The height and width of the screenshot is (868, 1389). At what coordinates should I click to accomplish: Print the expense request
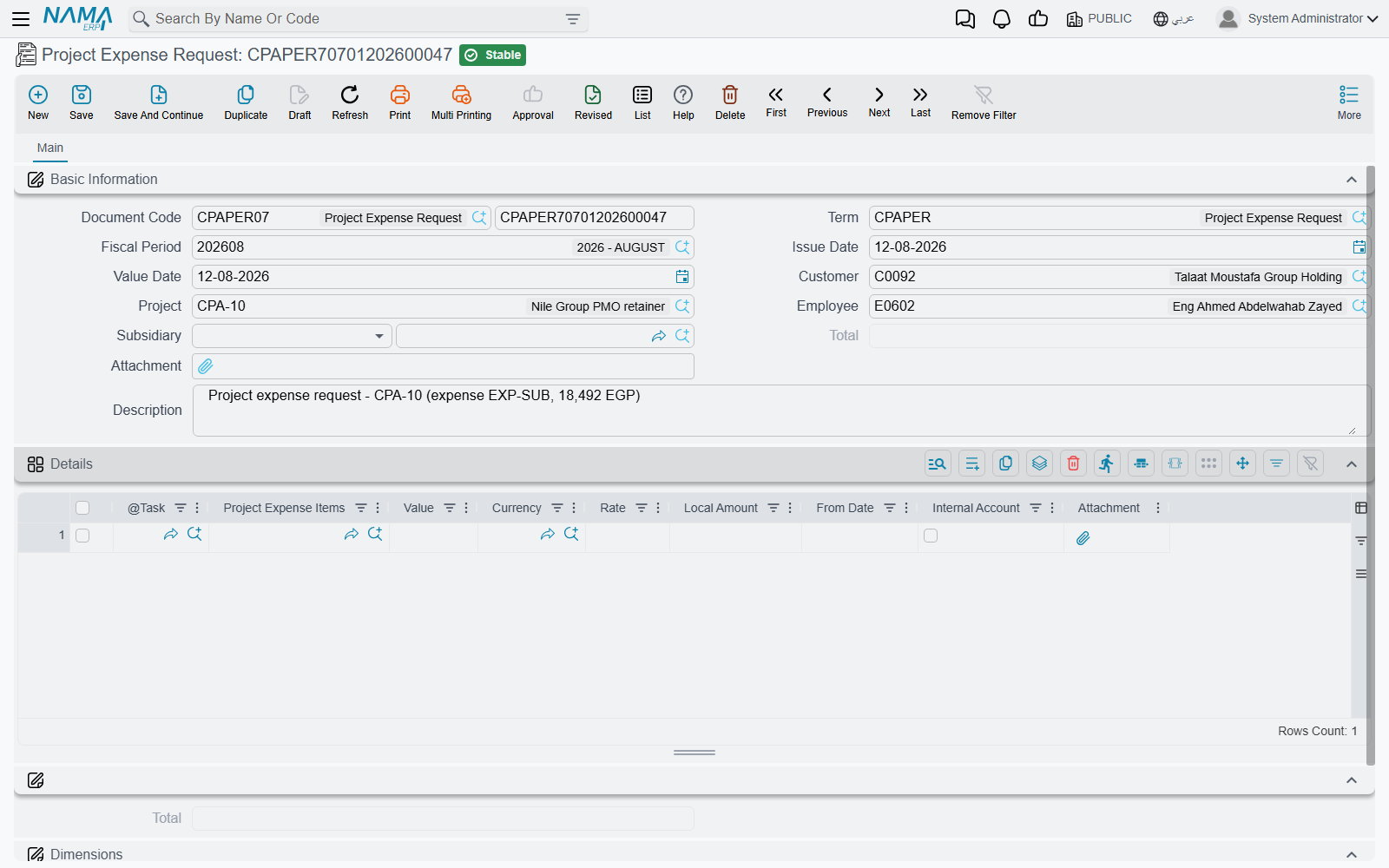click(x=400, y=102)
